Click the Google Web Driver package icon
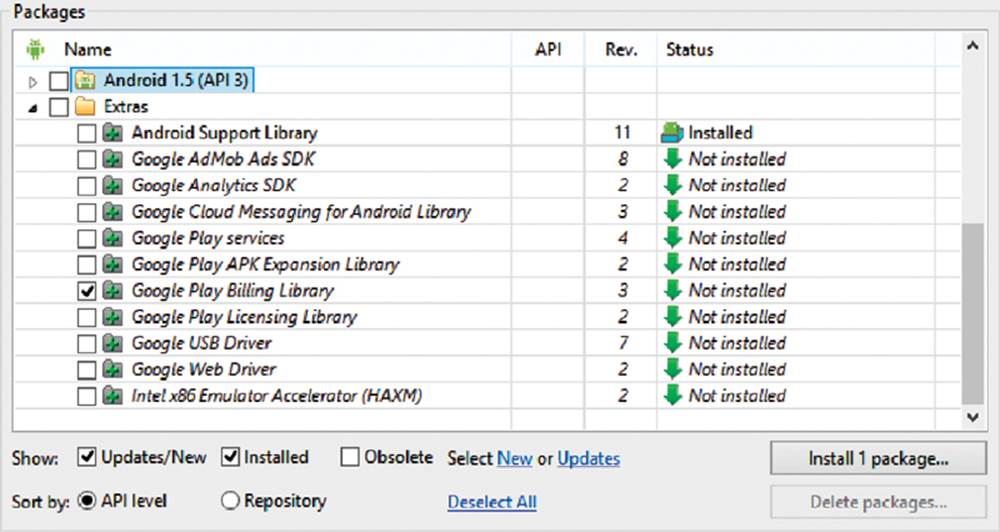Screen dimensions: 1000x532 point(113,369)
